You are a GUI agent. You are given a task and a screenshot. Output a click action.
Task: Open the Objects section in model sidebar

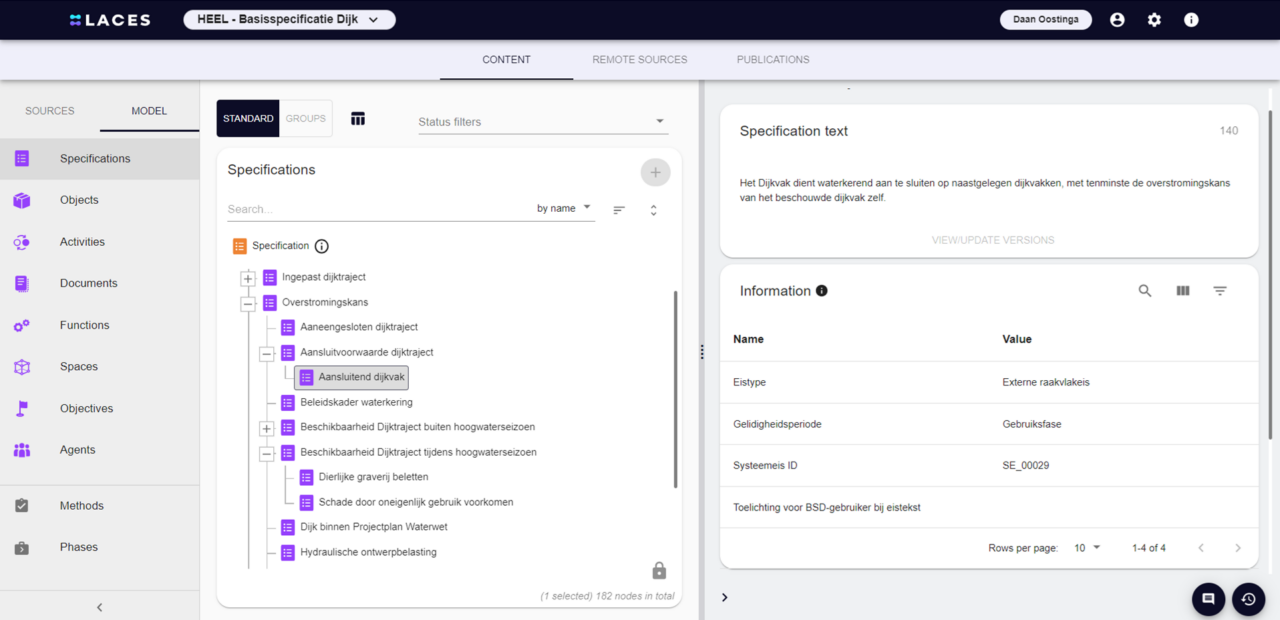click(x=79, y=200)
